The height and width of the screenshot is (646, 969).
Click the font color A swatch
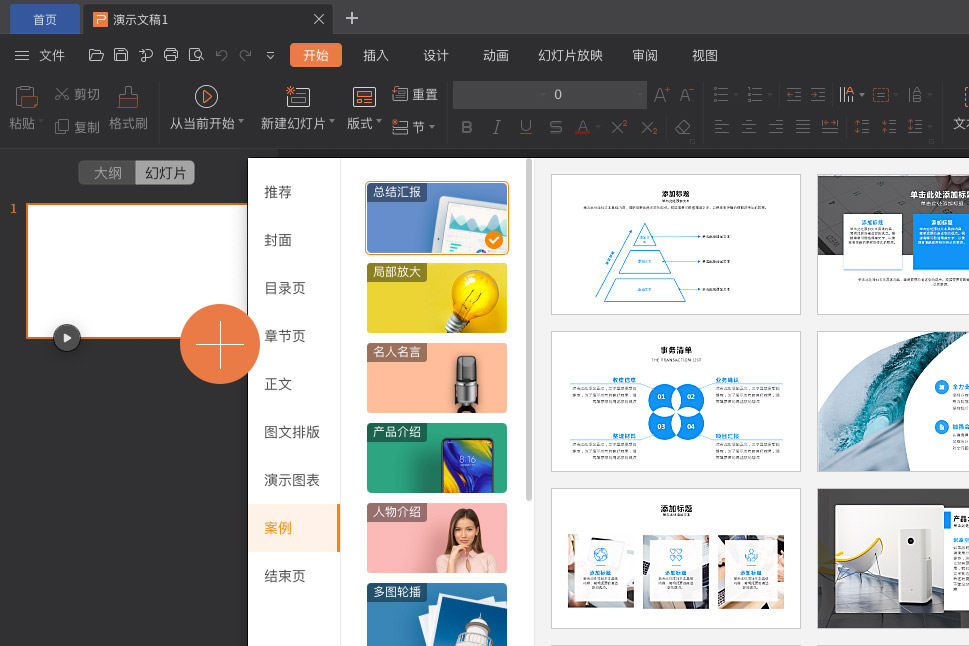582,127
